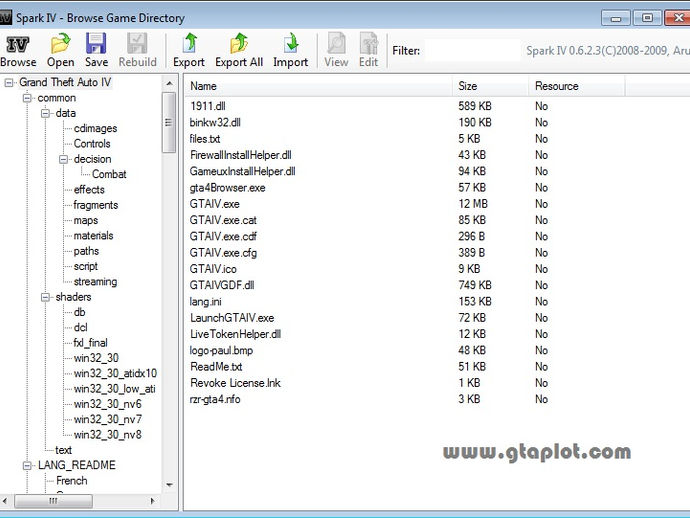Click the Browse IV toolbar icon
The image size is (690, 518).
pos(18,44)
